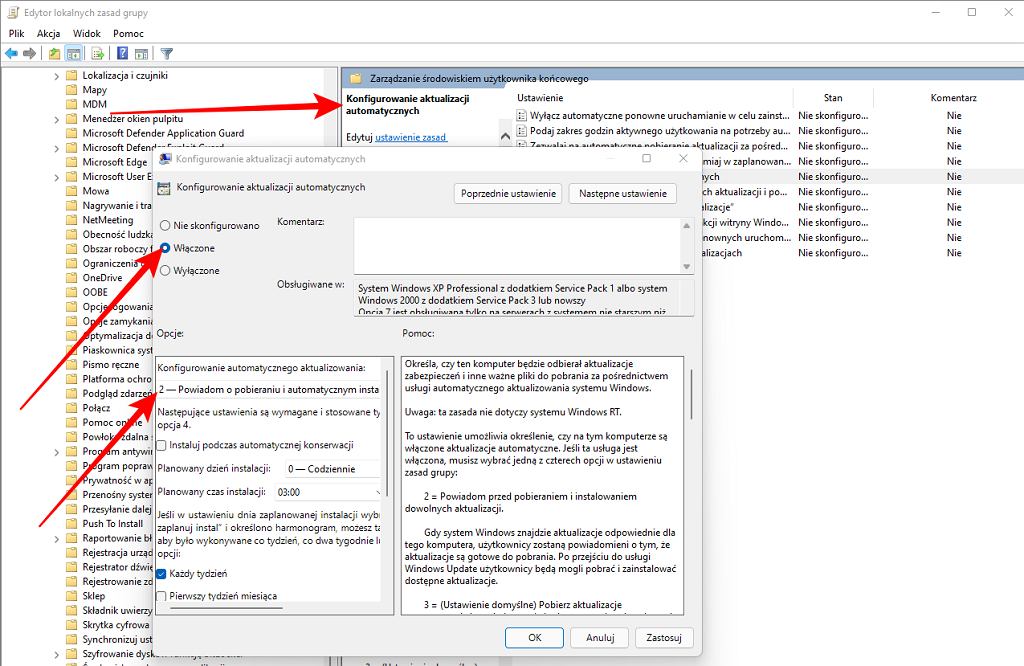1024x666 pixels.
Task: Click the NetMeeting folder icon in the tree
Action: [72, 220]
